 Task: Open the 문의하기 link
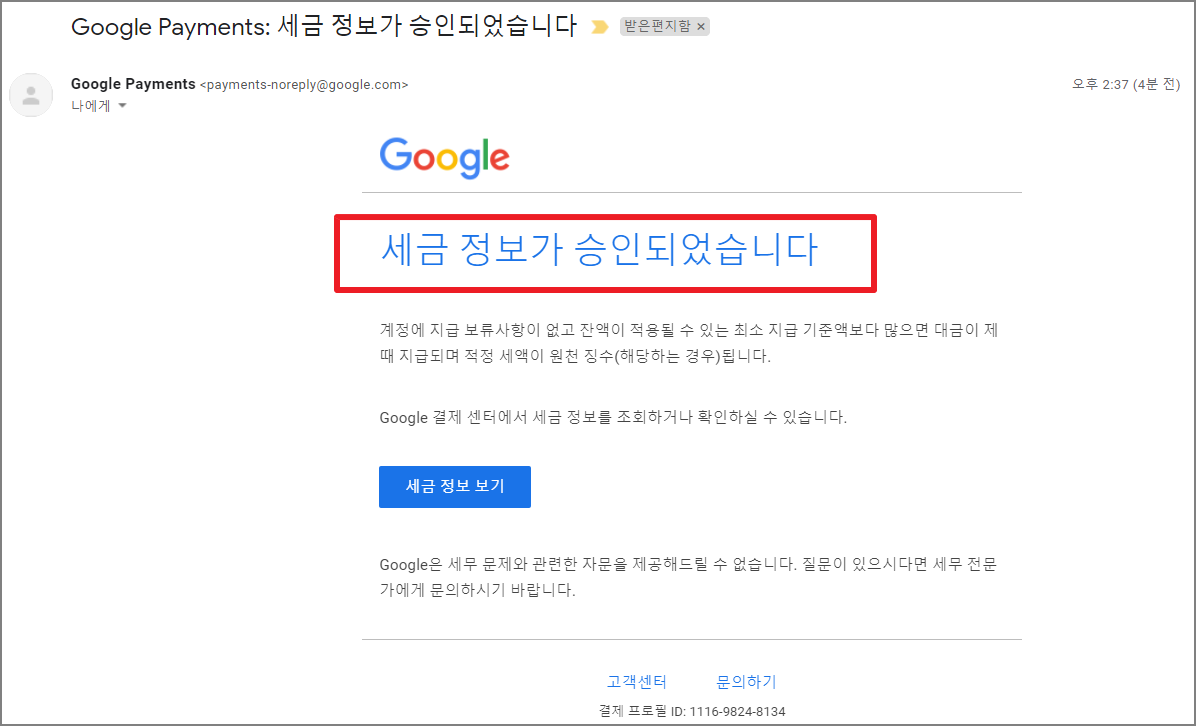746,682
